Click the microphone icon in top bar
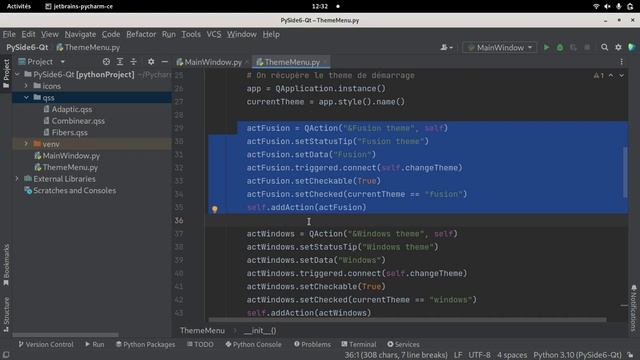This screenshot has height=360, width=640. pyautogui.click(x=619, y=6)
